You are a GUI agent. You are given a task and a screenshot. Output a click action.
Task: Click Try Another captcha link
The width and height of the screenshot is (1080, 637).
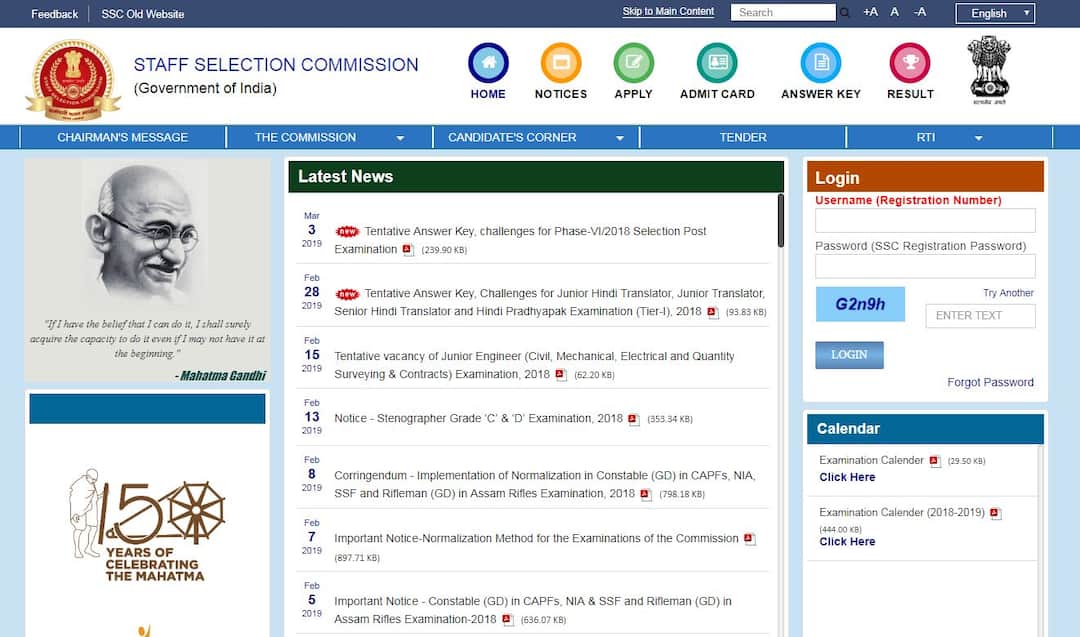pyautogui.click(x=1008, y=293)
